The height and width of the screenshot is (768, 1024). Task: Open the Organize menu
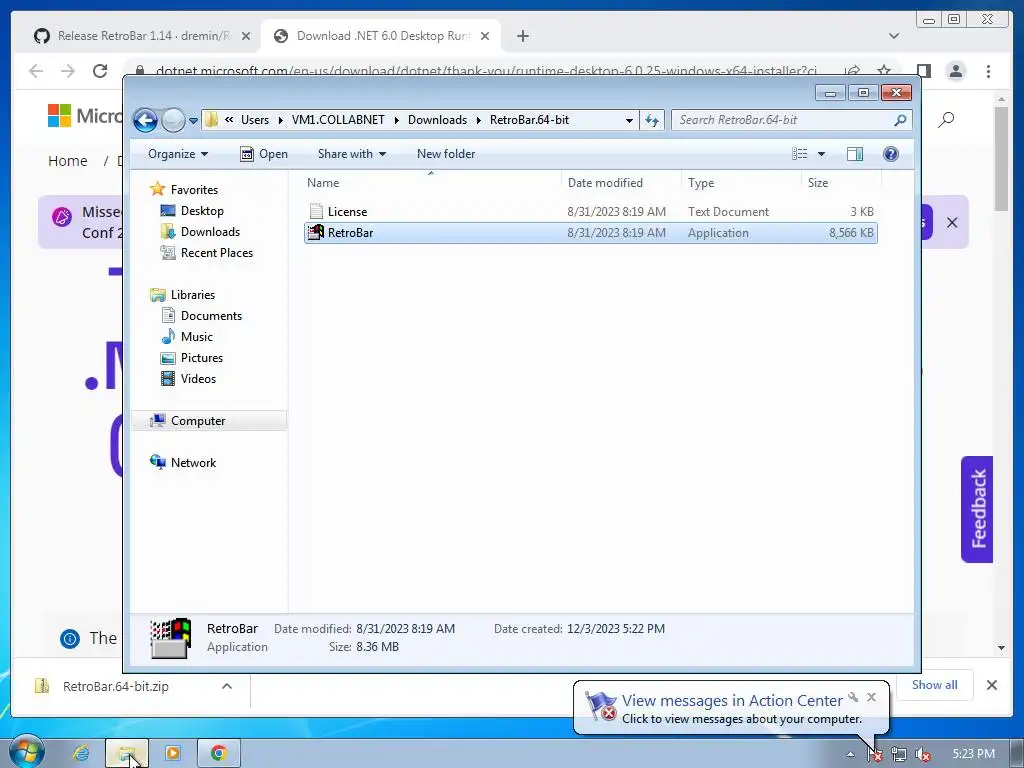click(178, 154)
